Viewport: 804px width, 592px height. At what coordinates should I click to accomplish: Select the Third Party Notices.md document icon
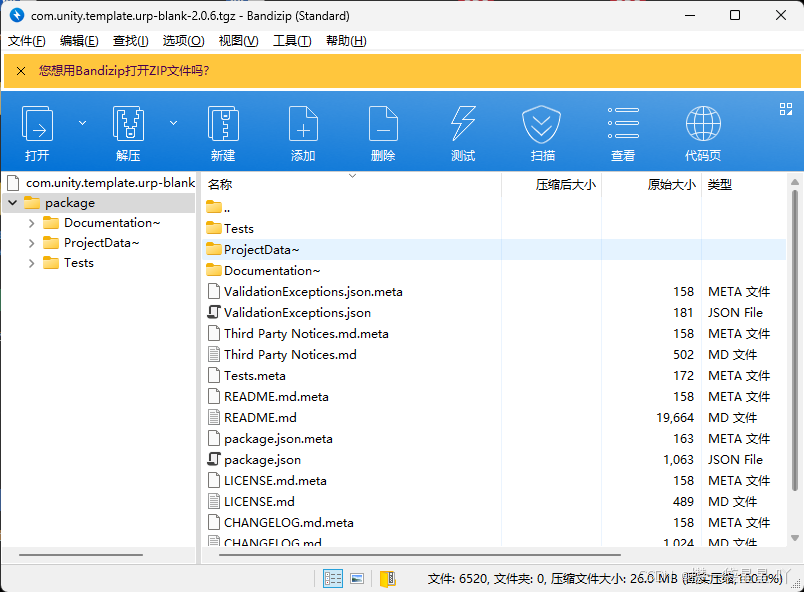[x=214, y=354]
